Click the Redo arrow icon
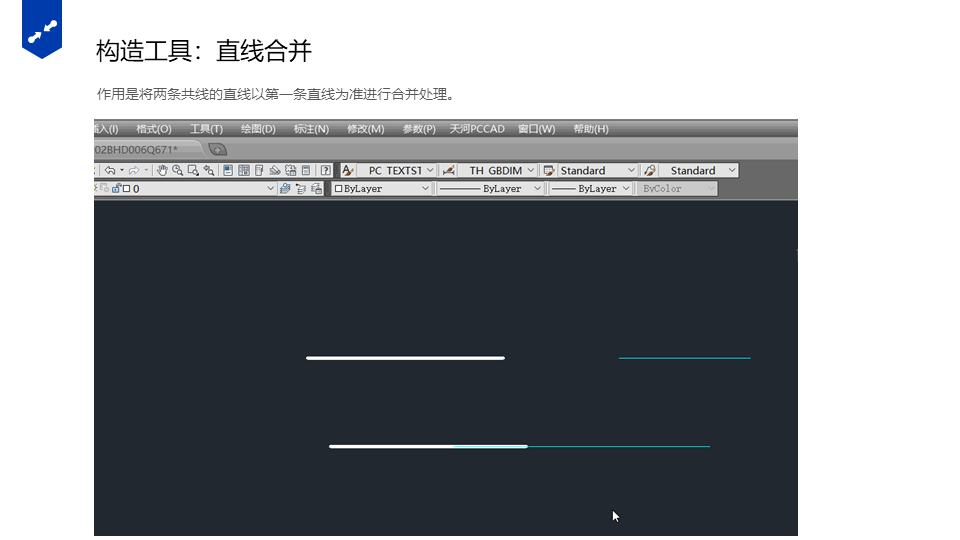This screenshot has width=960, height=540. point(133,170)
